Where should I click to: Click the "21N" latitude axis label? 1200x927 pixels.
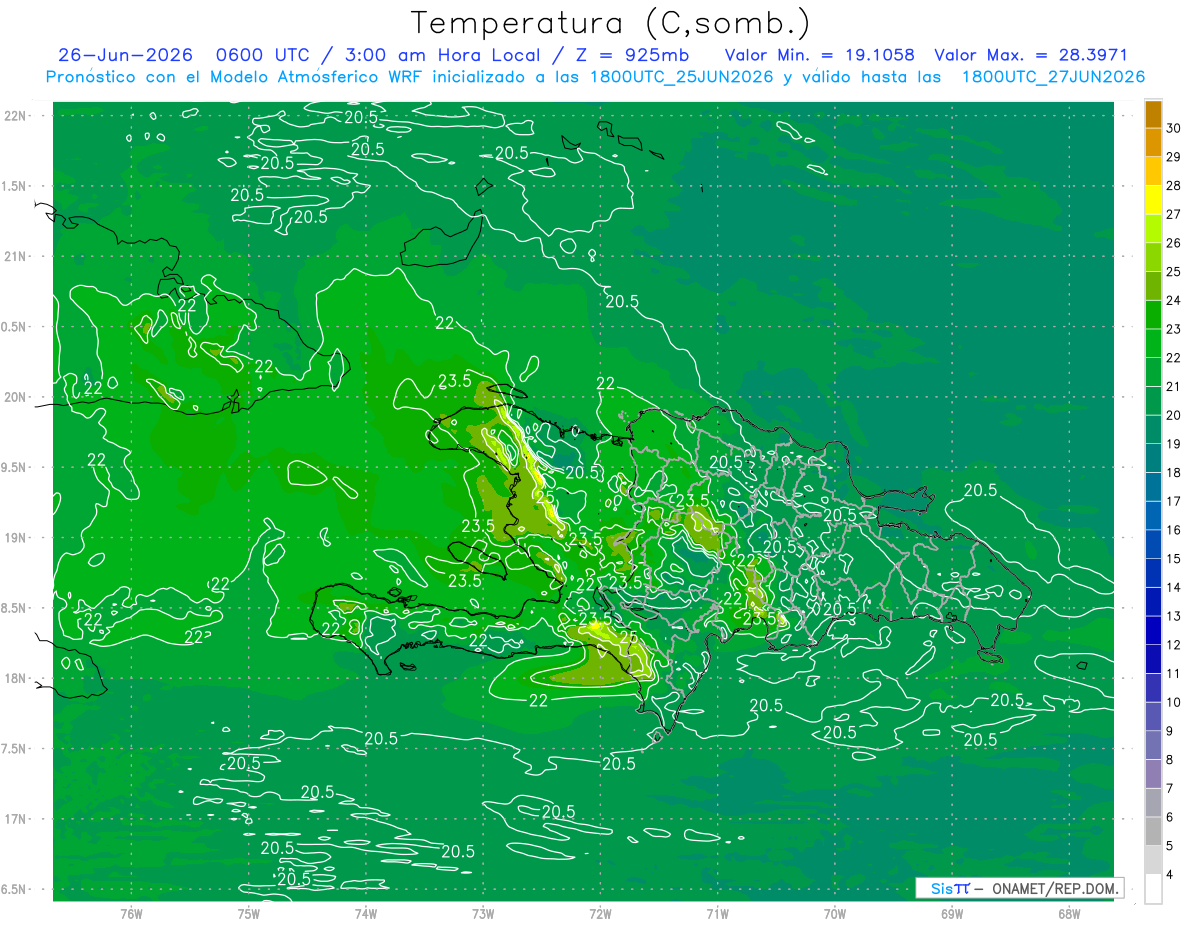16,257
